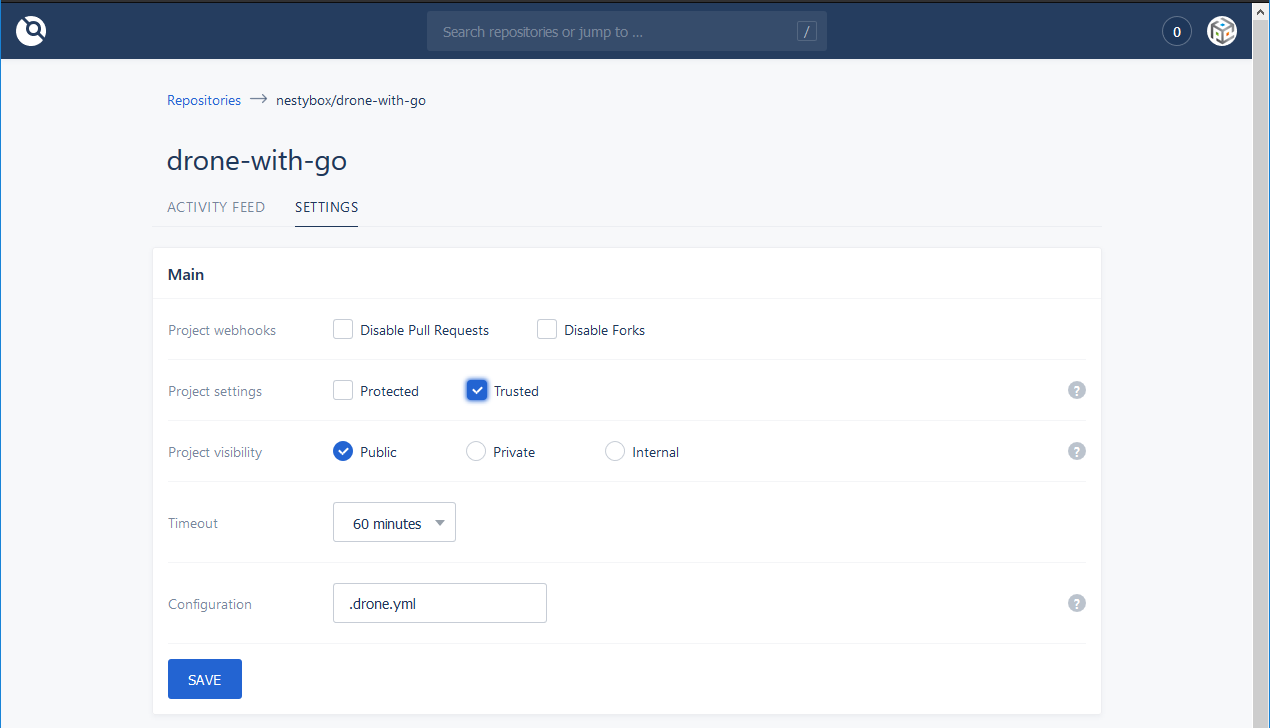Select Private project visibility
1270x728 pixels.
pos(476,451)
